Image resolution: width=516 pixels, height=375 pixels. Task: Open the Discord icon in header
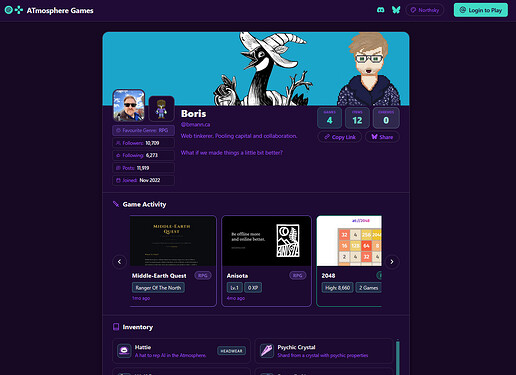tap(380, 10)
